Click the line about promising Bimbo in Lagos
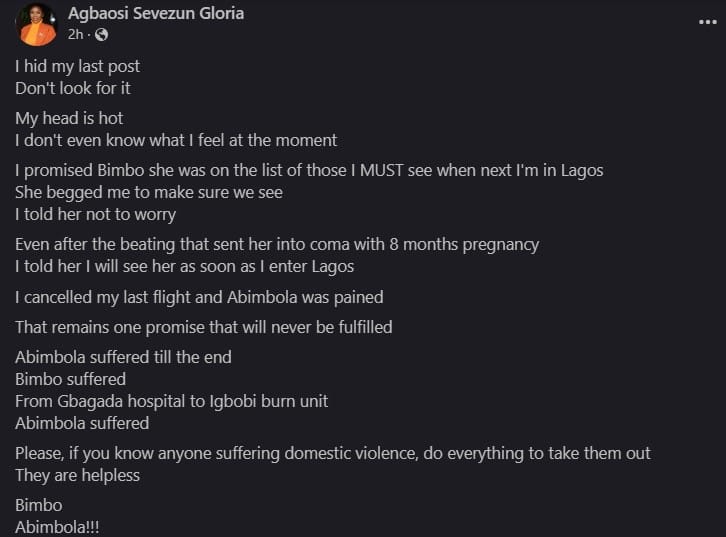This screenshot has width=726, height=537. tap(309, 170)
